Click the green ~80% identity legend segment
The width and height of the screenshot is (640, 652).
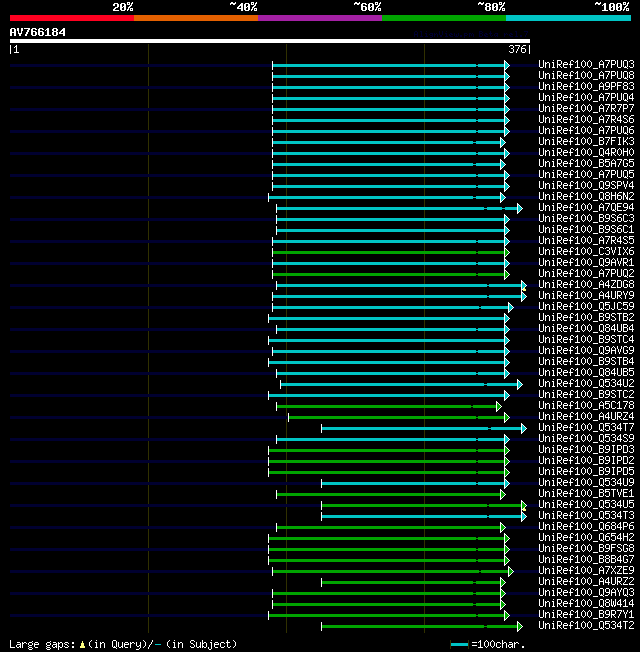pyautogui.click(x=444, y=18)
